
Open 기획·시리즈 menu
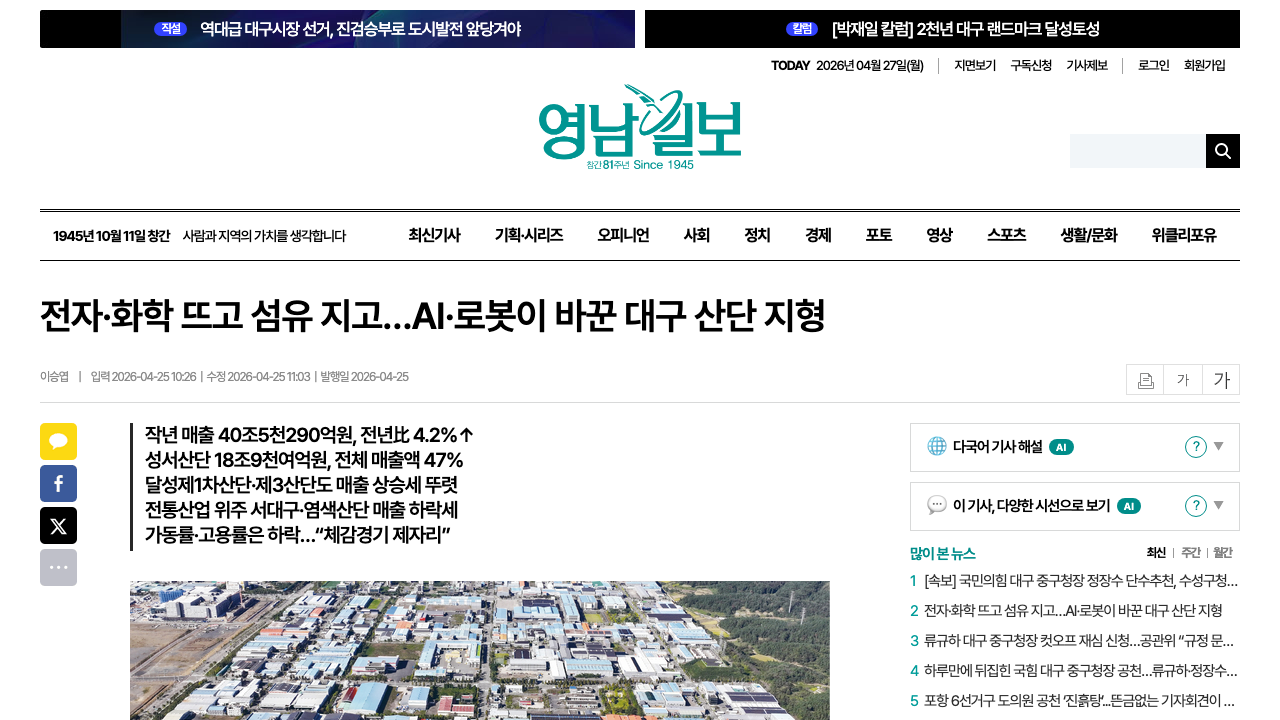click(x=529, y=236)
